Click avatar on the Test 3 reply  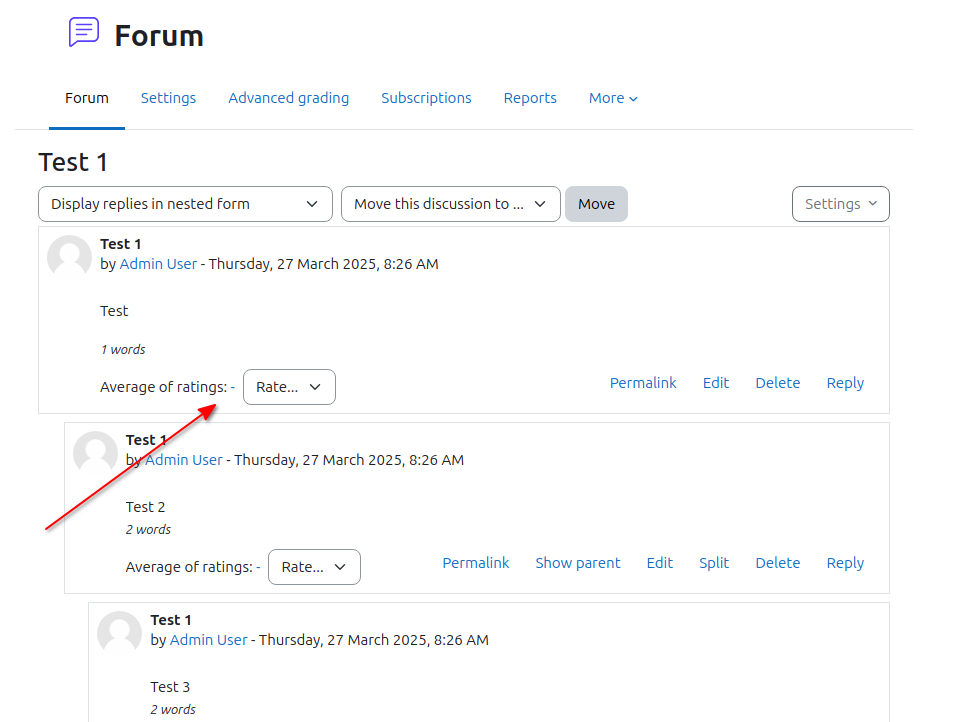tap(119, 633)
